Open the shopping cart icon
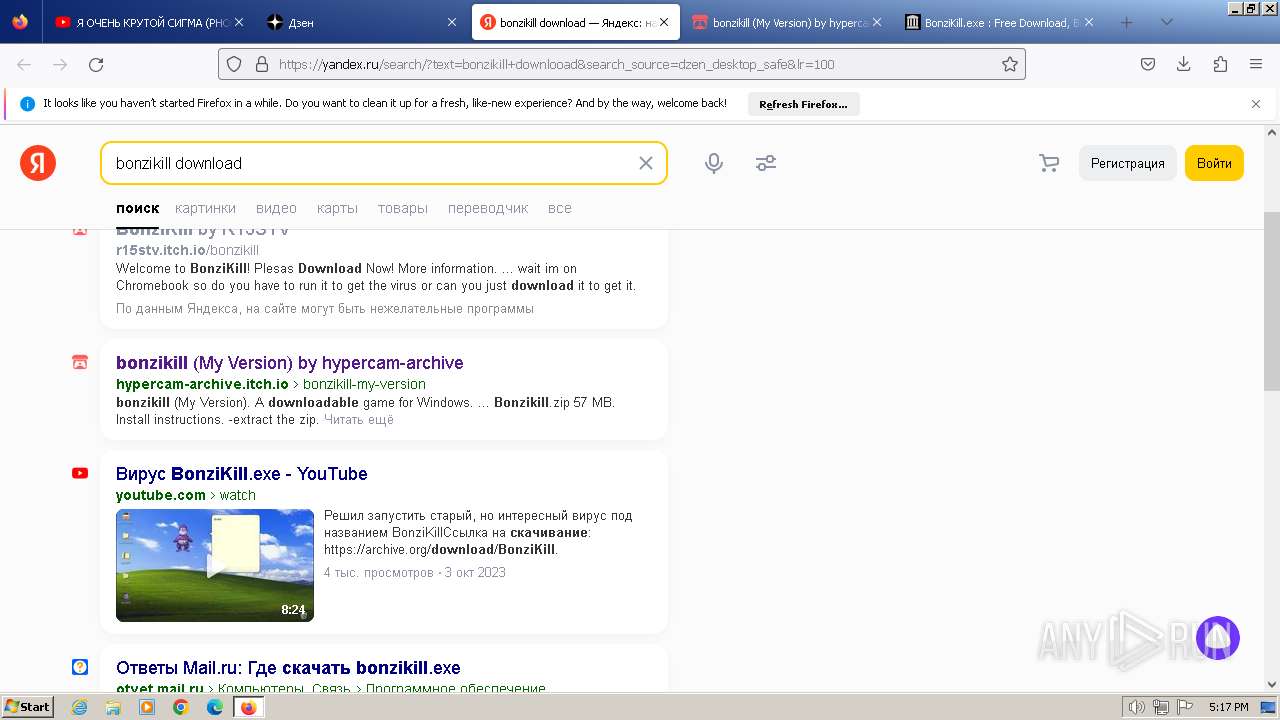The height and width of the screenshot is (720, 1280). [1049, 163]
